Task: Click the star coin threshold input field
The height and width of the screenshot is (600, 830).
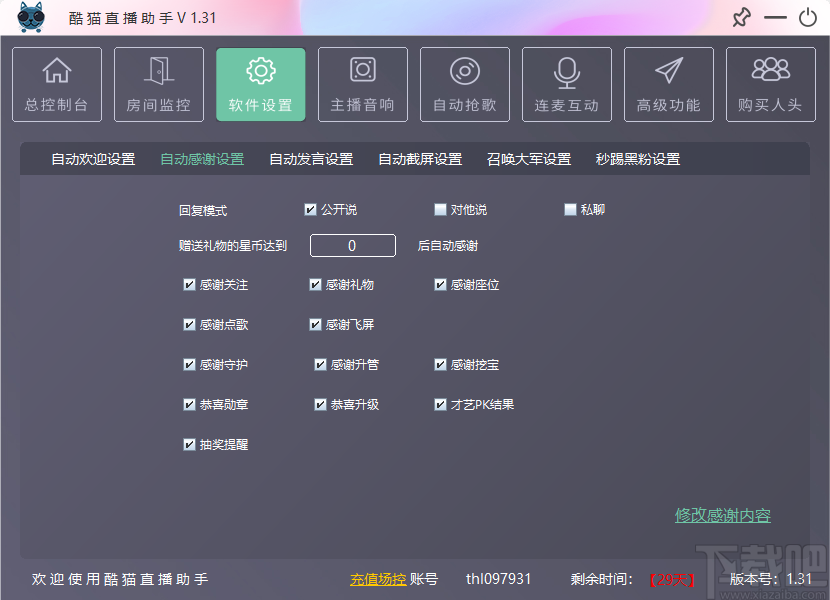Action: [352, 245]
